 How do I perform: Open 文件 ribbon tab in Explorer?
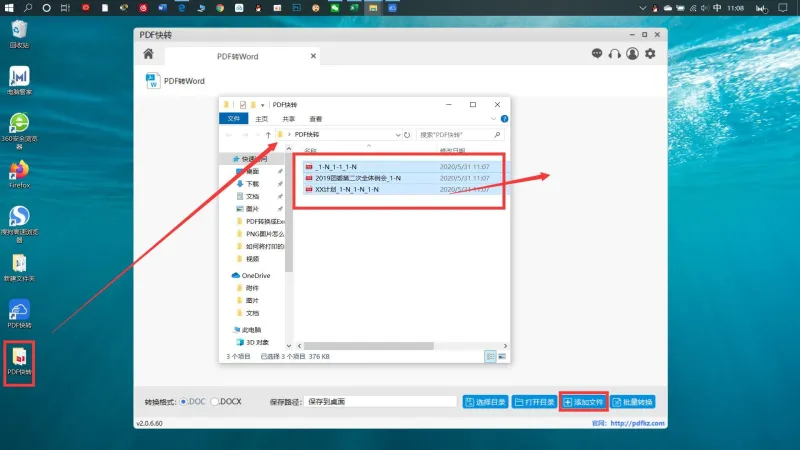[x=234, y=119]
